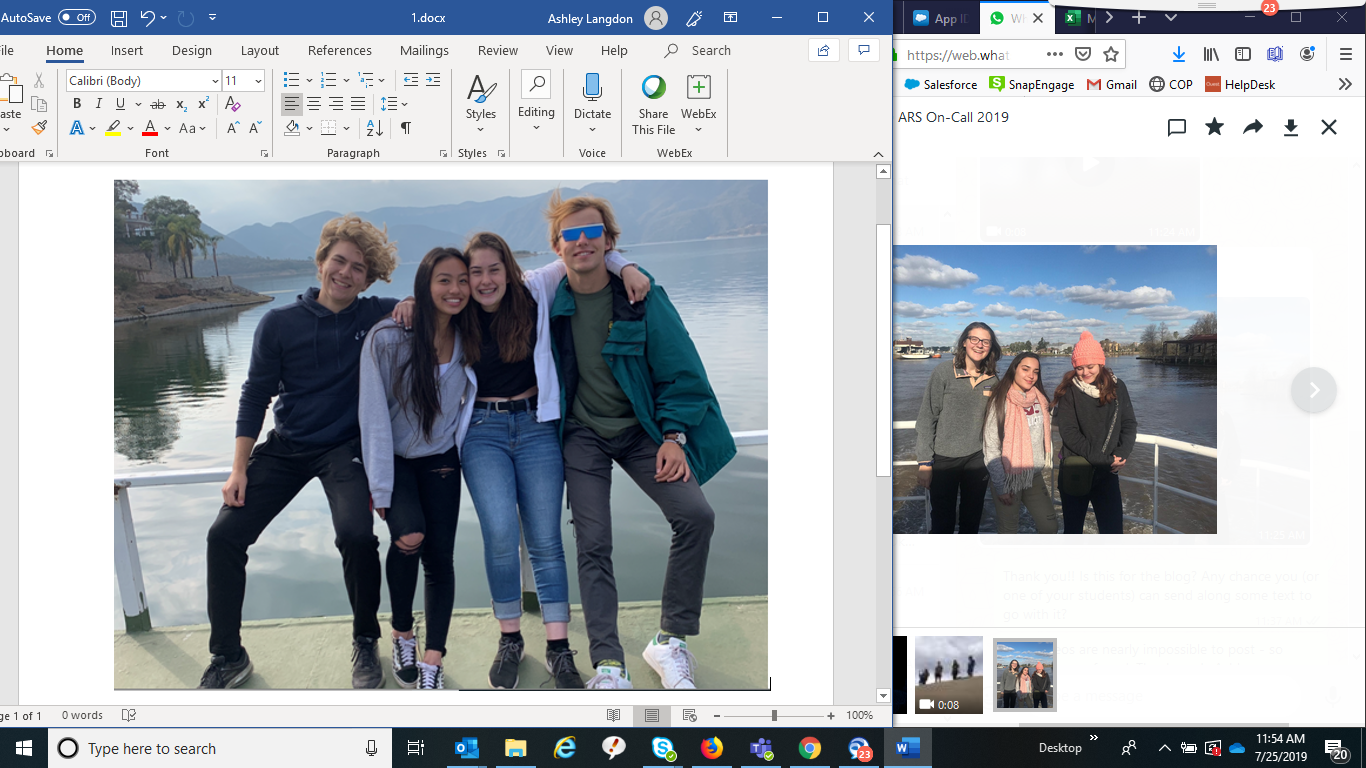Toggle Bold formatting
The image size is (1366, 768).
[77, 104]
